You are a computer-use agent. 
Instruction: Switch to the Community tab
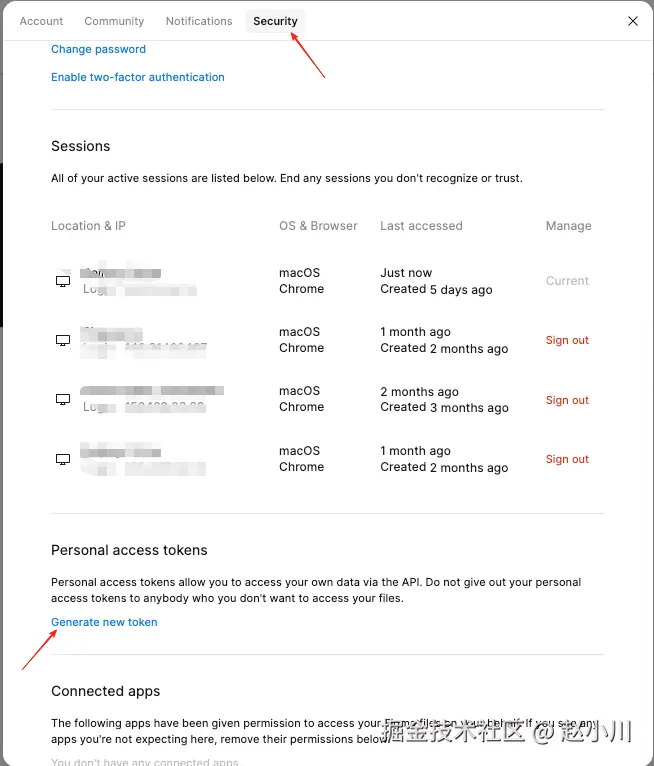[x=114, y=21]
